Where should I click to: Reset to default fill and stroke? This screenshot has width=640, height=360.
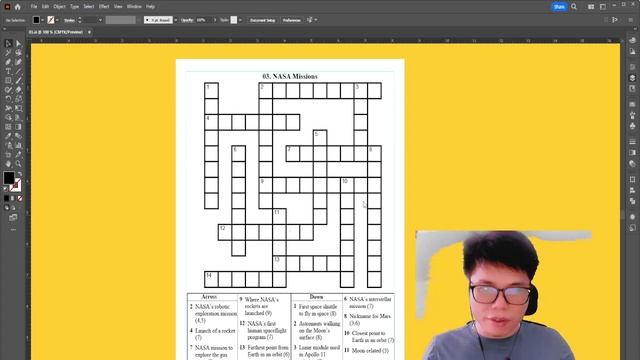[5, 189]
